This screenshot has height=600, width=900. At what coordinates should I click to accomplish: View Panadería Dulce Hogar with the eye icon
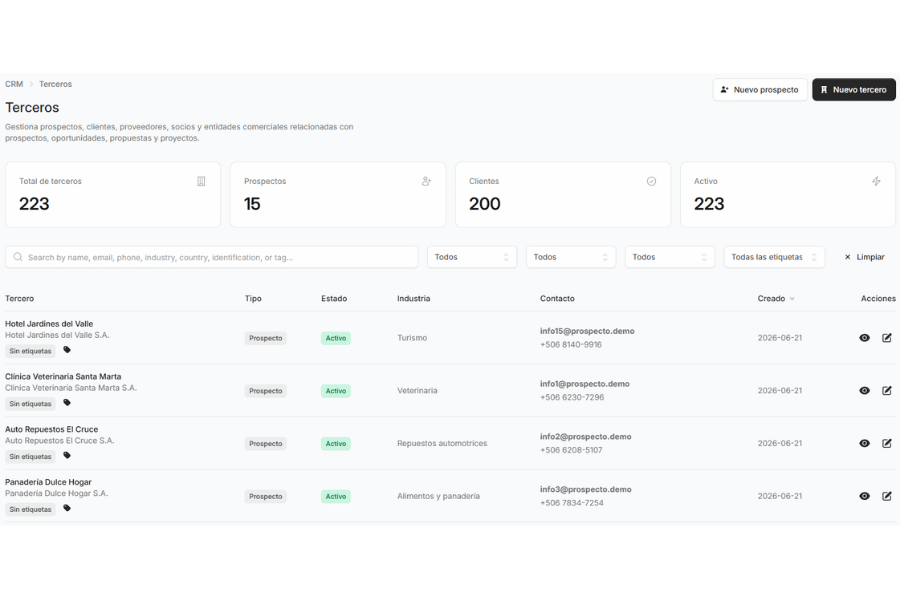(x=864, y=496)
